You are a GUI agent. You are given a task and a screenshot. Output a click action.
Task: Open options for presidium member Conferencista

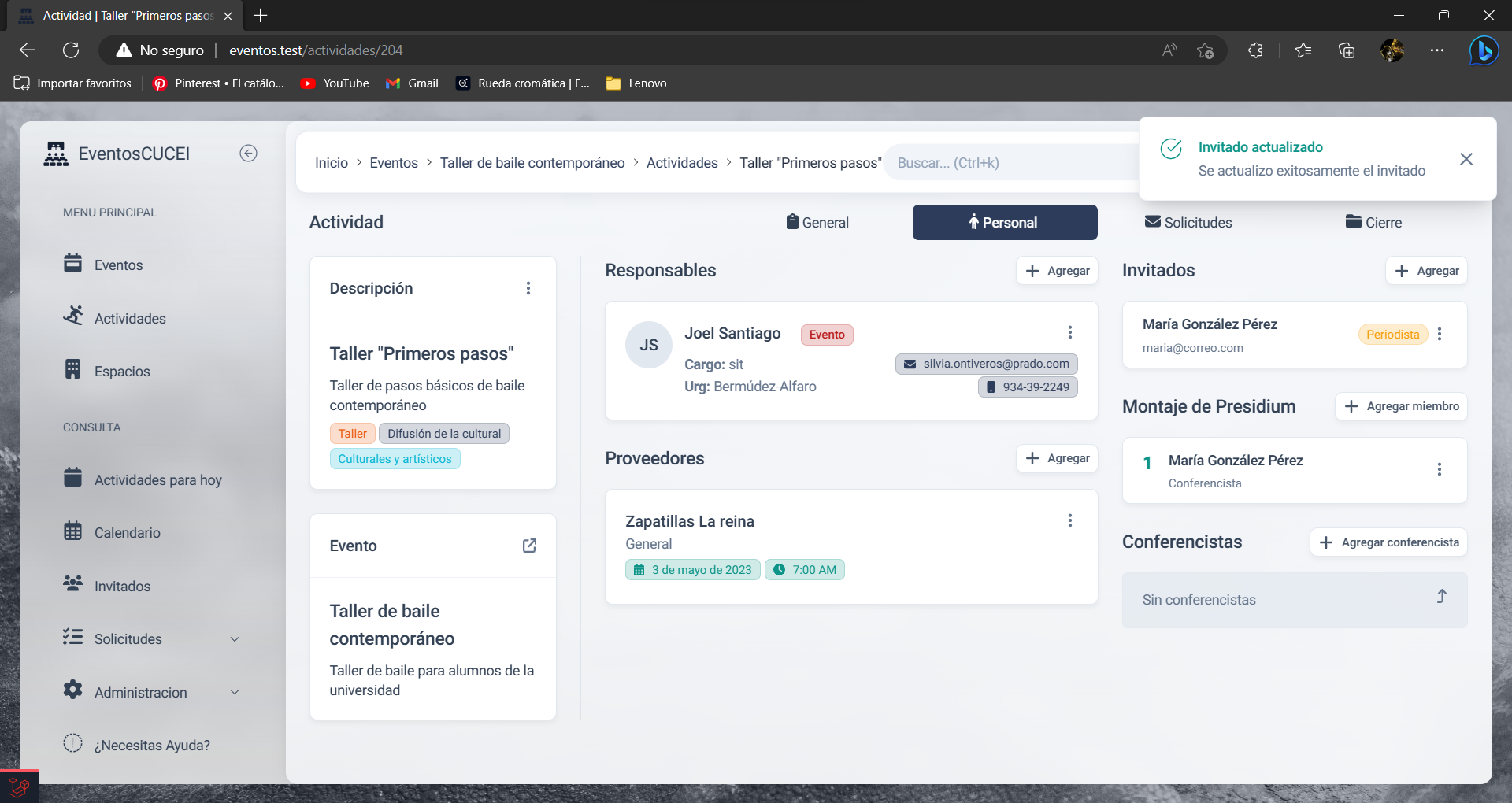tap(1439, 469)
